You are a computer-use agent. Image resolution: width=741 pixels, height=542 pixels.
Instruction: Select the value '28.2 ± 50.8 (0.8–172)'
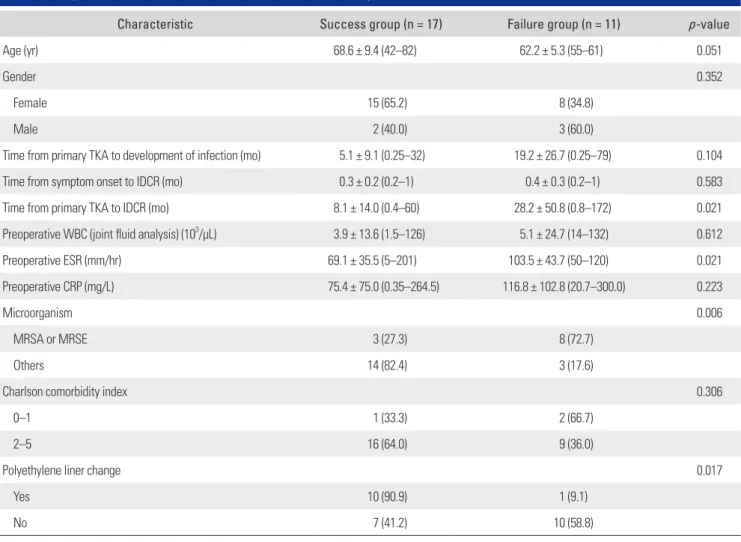(562, 208)
